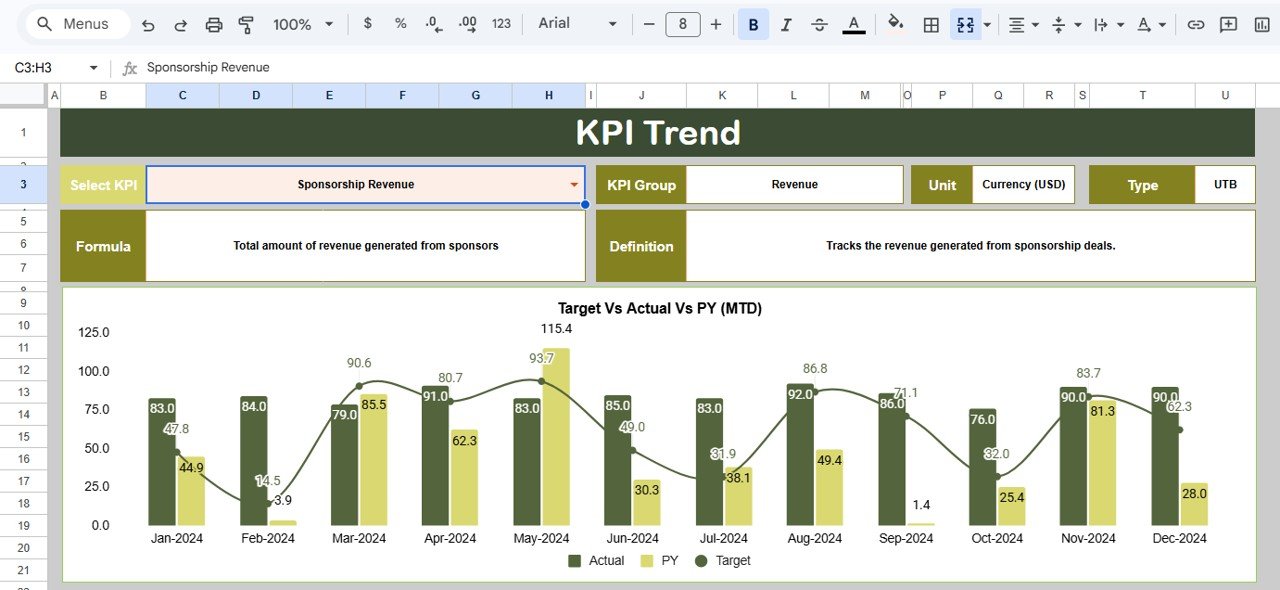Select the text color swatch
Screen dimensions: 1280x590
[x=853, y=23]
